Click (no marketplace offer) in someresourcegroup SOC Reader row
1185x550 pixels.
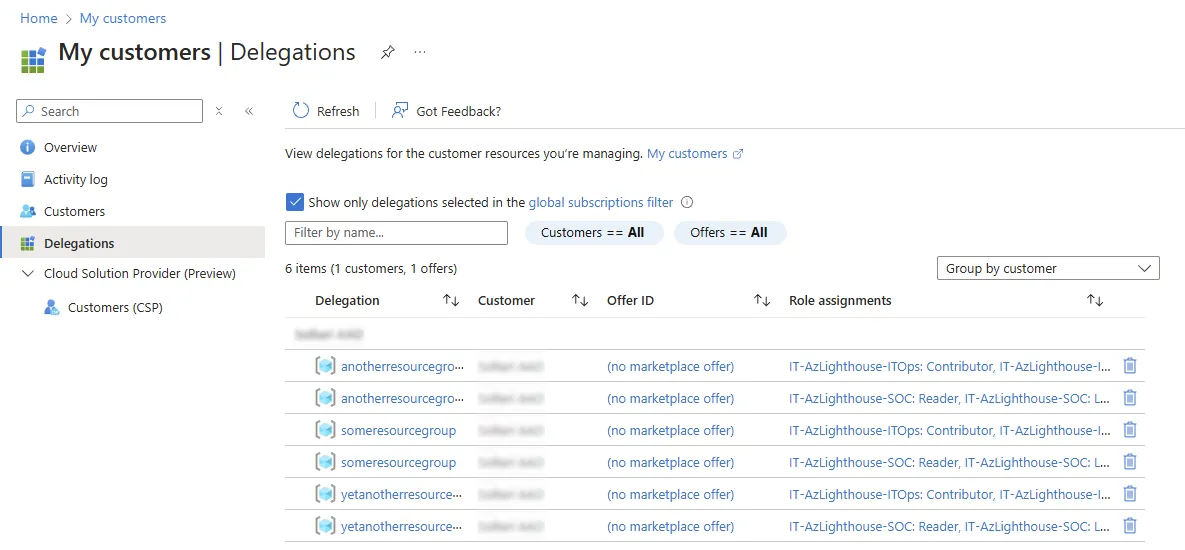[670, 462]
